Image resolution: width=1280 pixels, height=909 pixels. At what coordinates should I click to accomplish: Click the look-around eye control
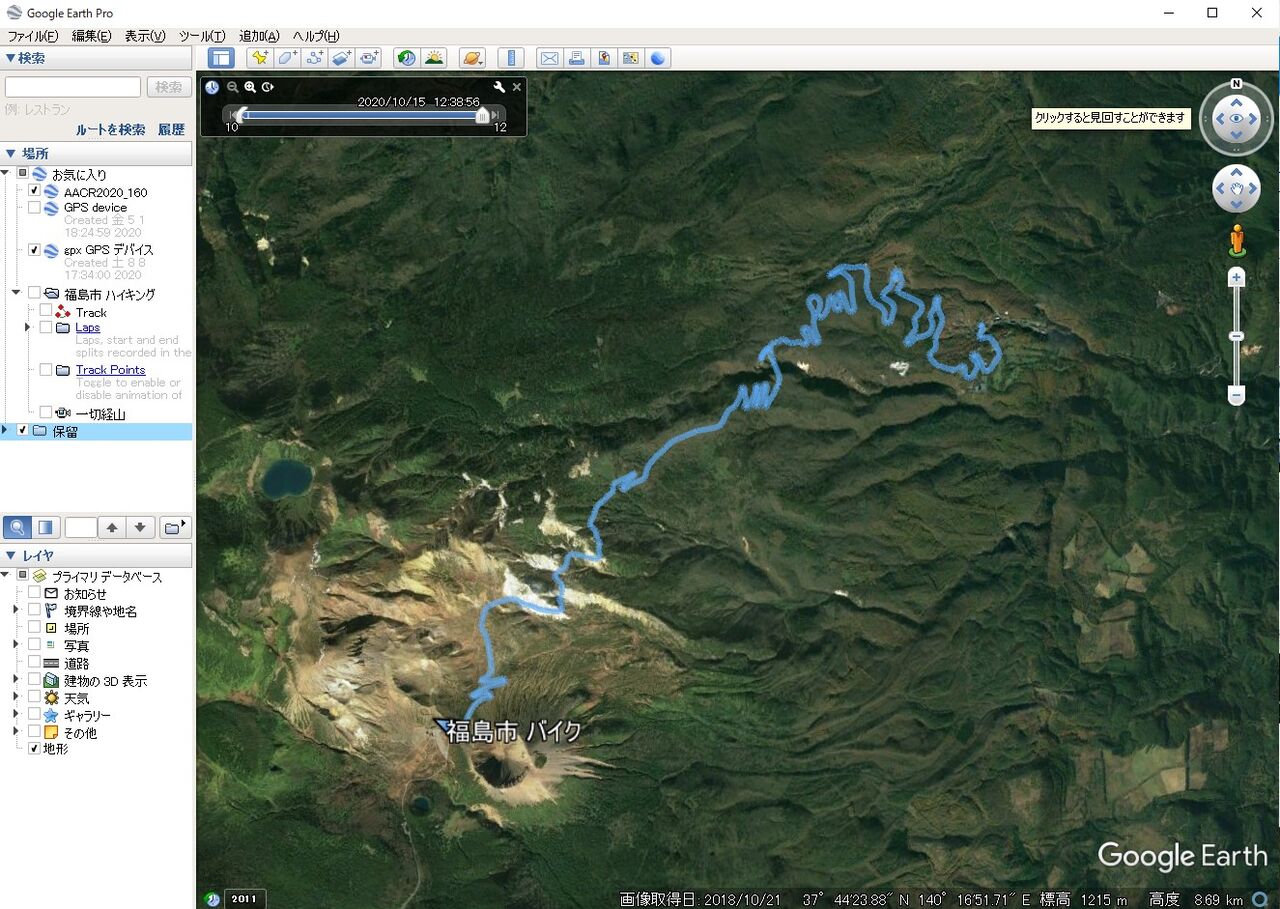(x=1237, y=119)
